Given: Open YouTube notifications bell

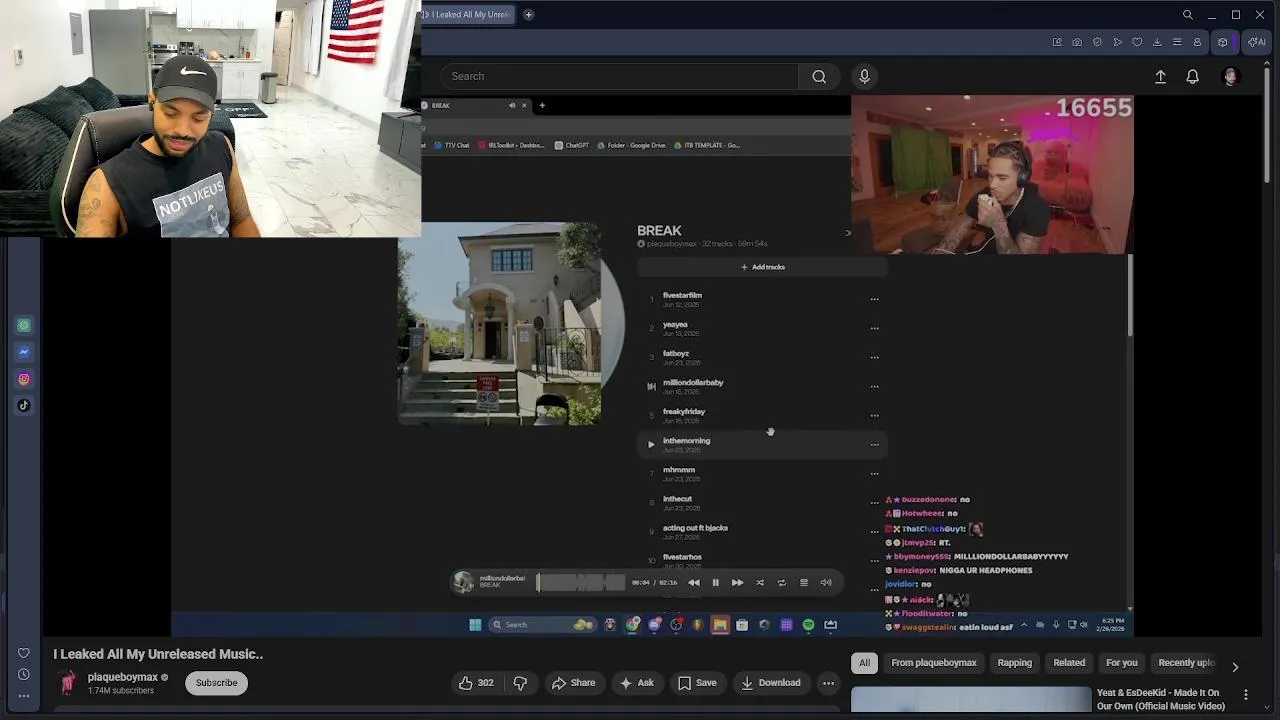Looking at the screenshot, I should pyautogui.click(x=1192, y=77).
